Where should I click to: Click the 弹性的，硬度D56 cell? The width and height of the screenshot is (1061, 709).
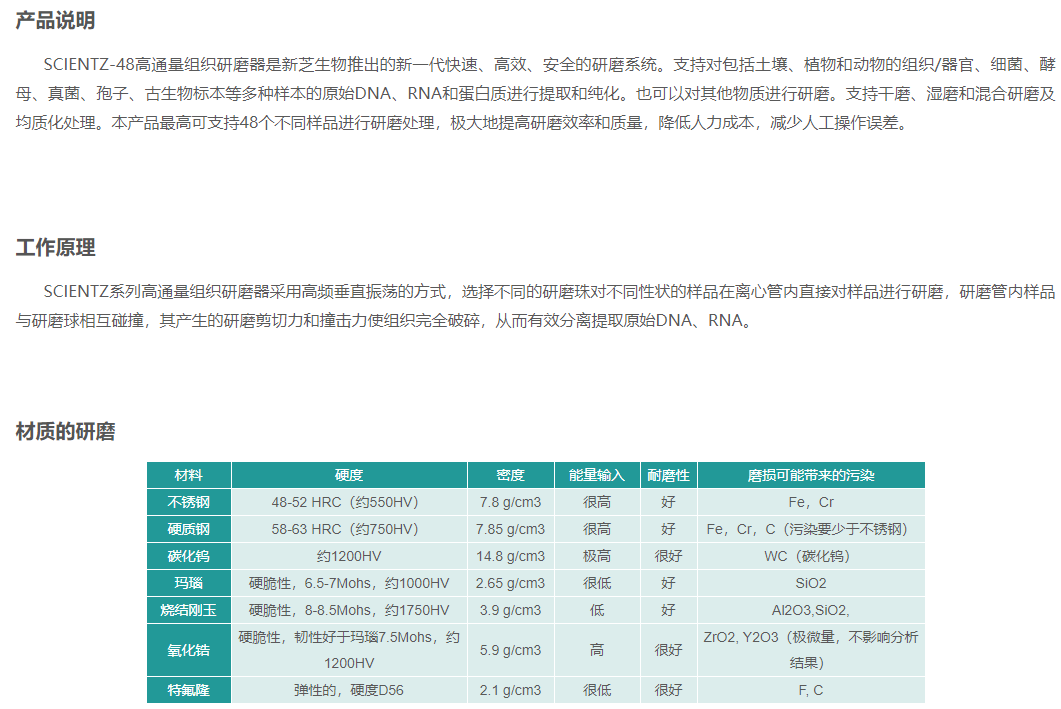[x=349, y=690]
